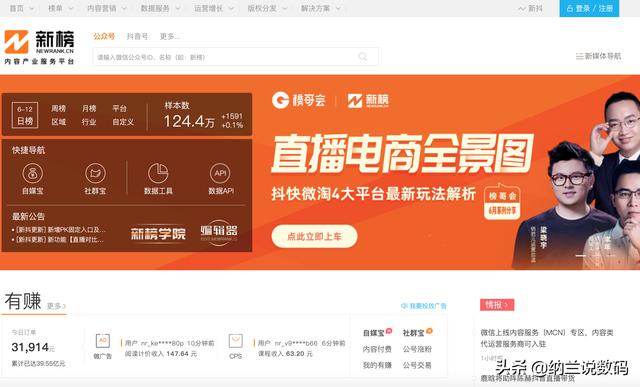Click the WeChat ID search input field

[x=235, y=57]
